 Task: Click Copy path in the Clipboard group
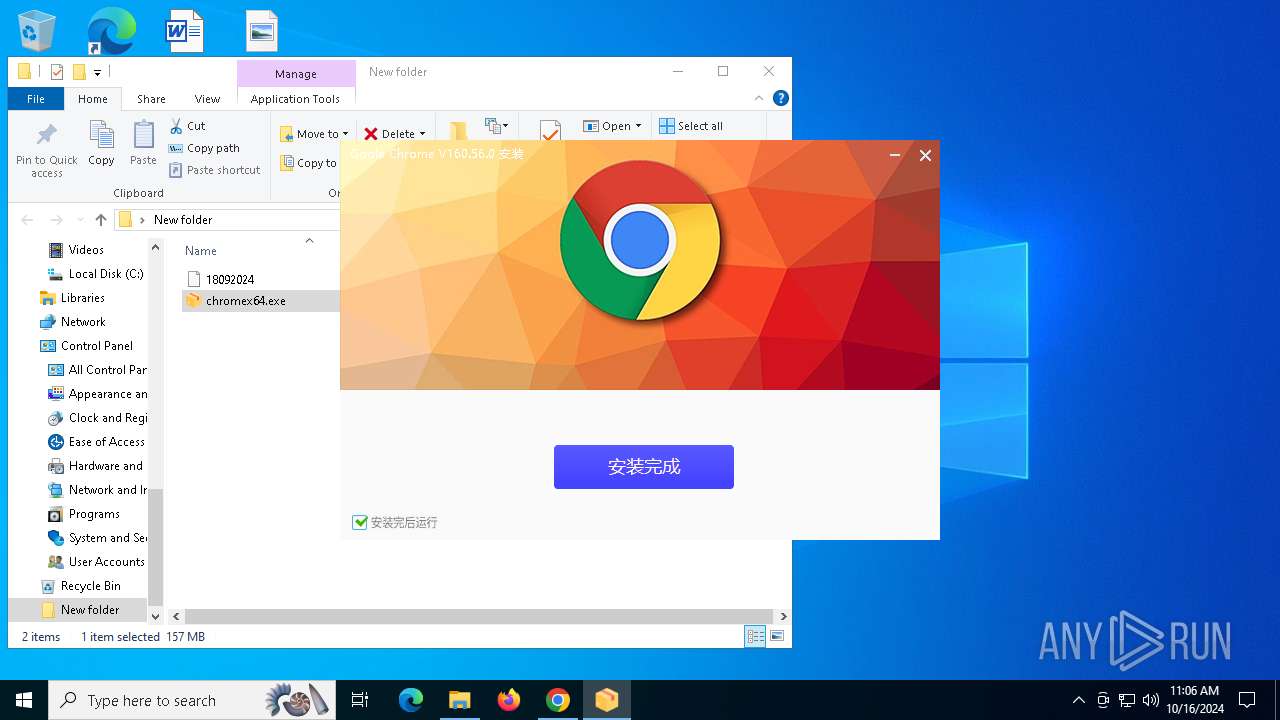[204, 148]
